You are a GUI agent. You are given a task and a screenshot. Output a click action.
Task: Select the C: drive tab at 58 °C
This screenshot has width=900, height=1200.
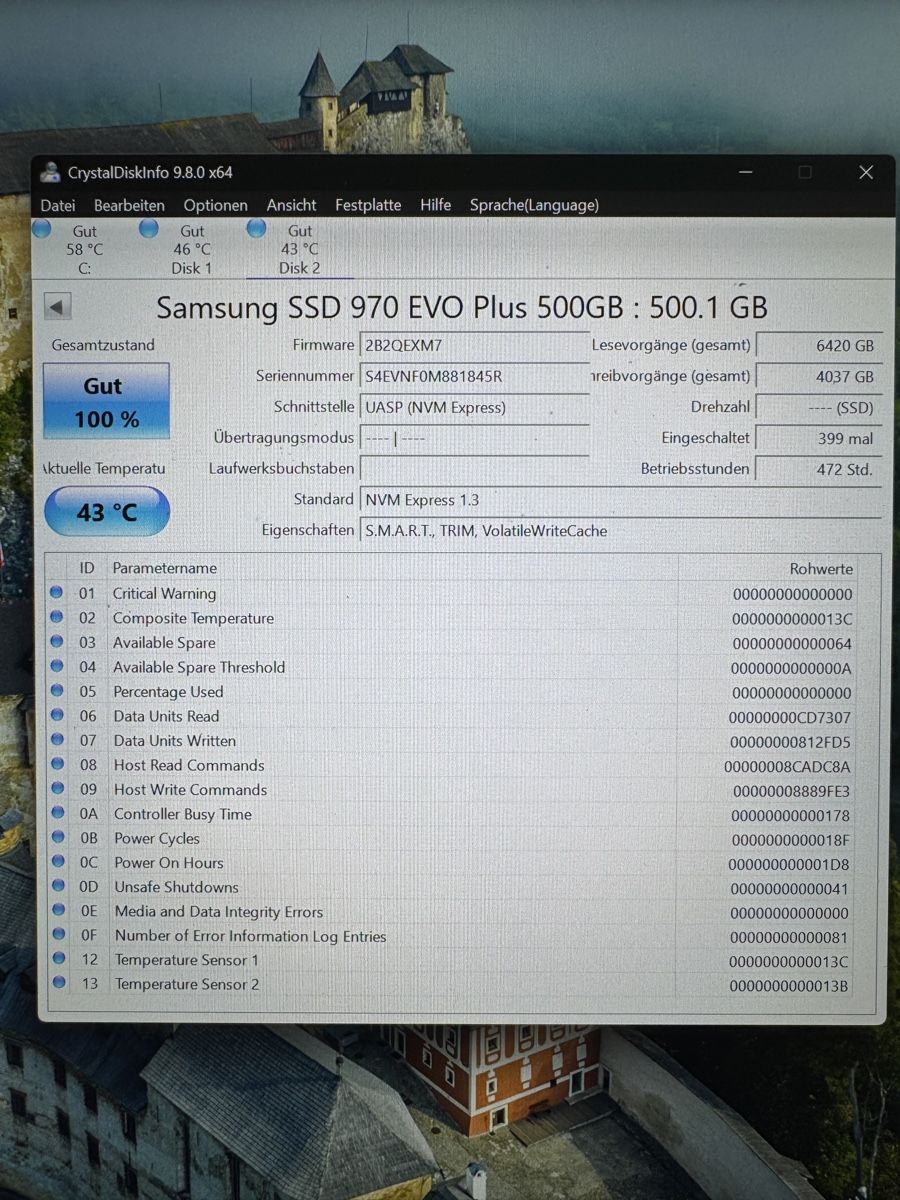pyautogui.click(x=85, y=249)
